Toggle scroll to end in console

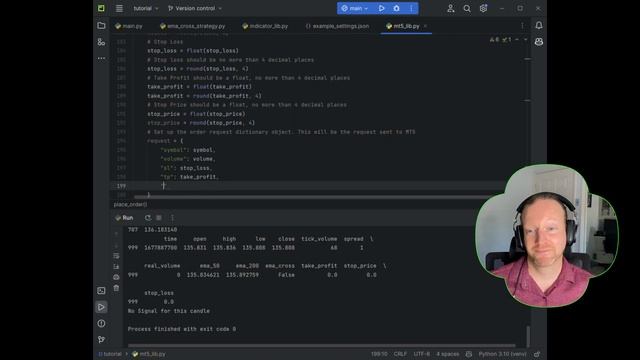pyautogui.click(x=116, y=267)
